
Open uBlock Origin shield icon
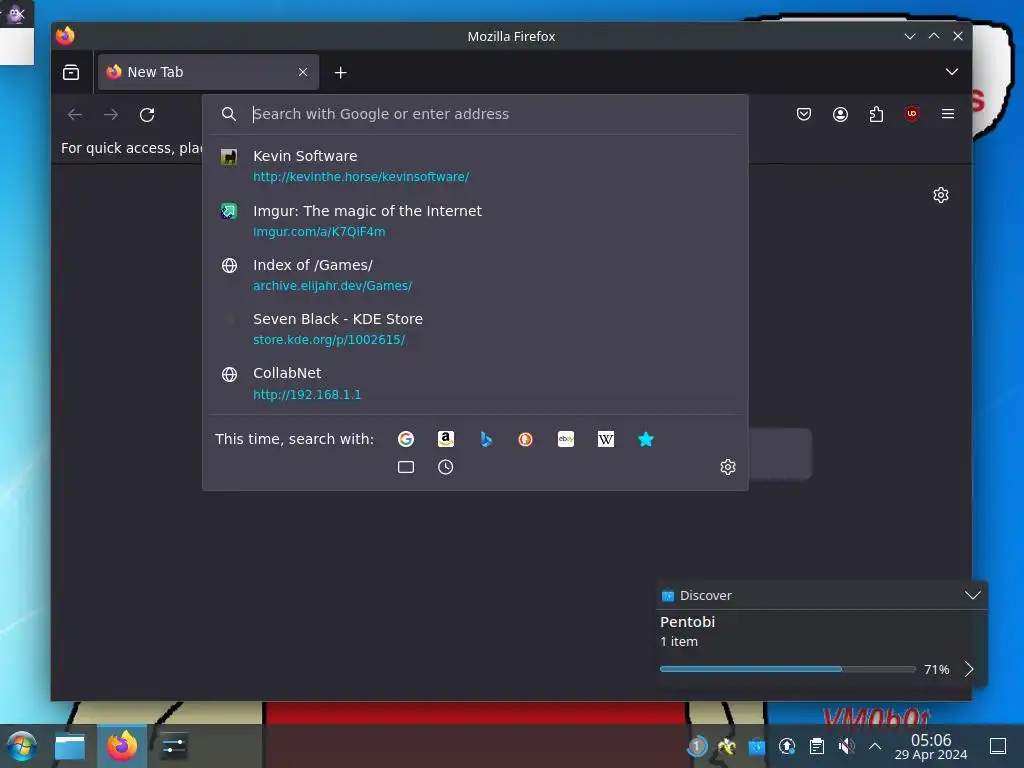pos(912,114)
